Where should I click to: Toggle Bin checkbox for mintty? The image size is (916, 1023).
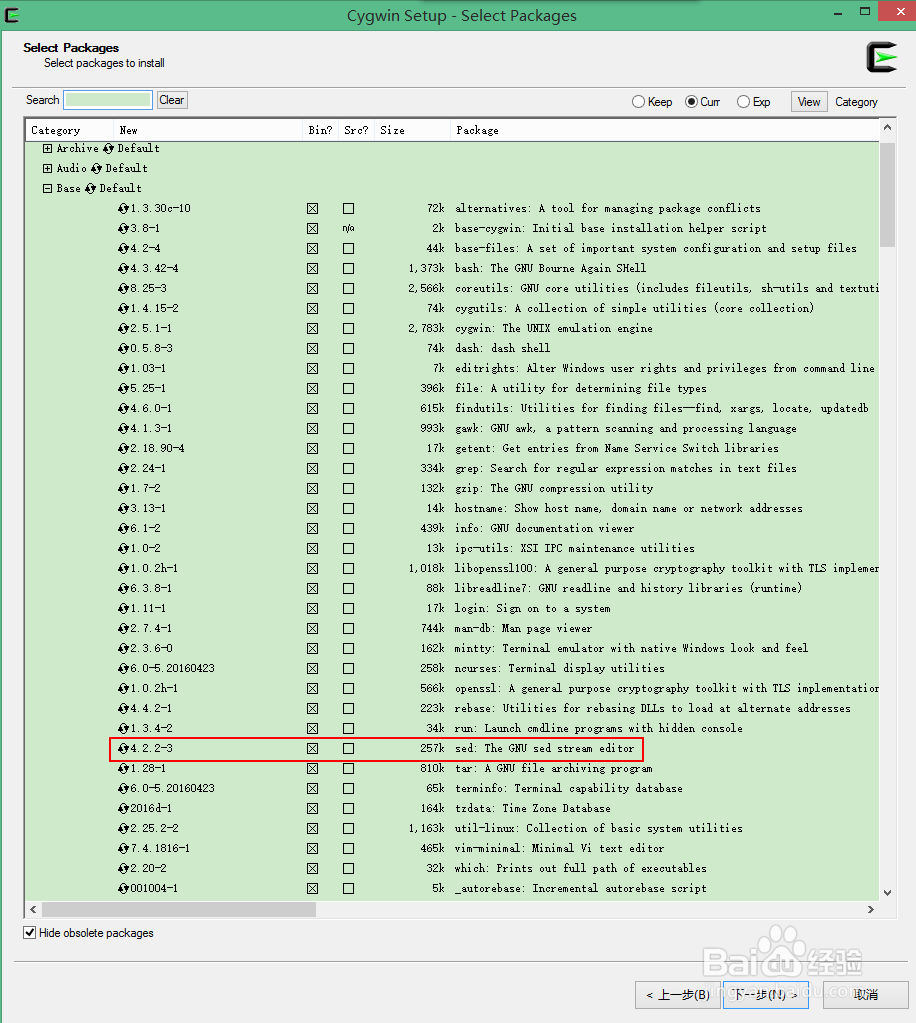click(x=313, y=649)
